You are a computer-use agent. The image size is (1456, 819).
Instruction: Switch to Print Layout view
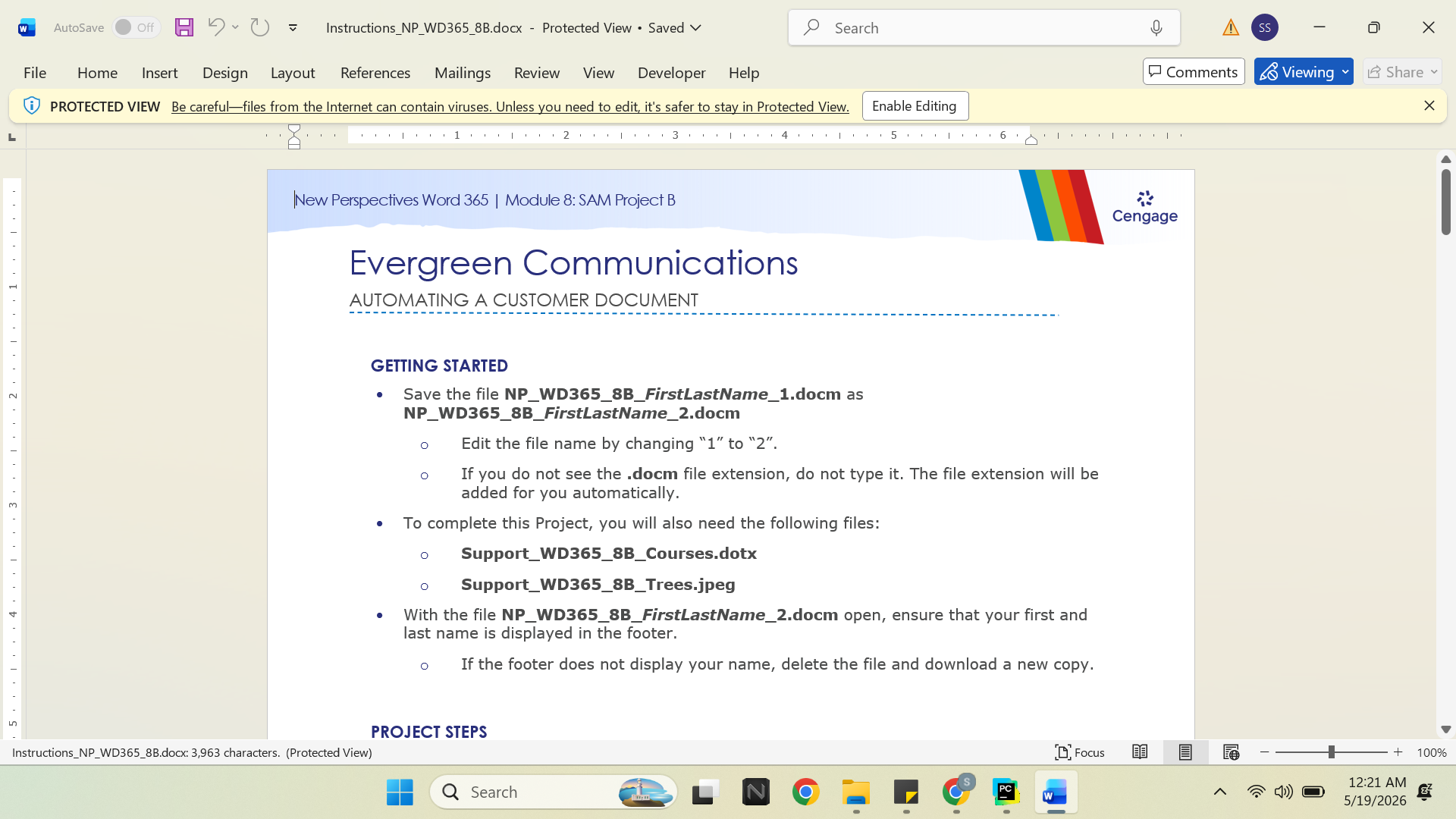click(1185, 752)
